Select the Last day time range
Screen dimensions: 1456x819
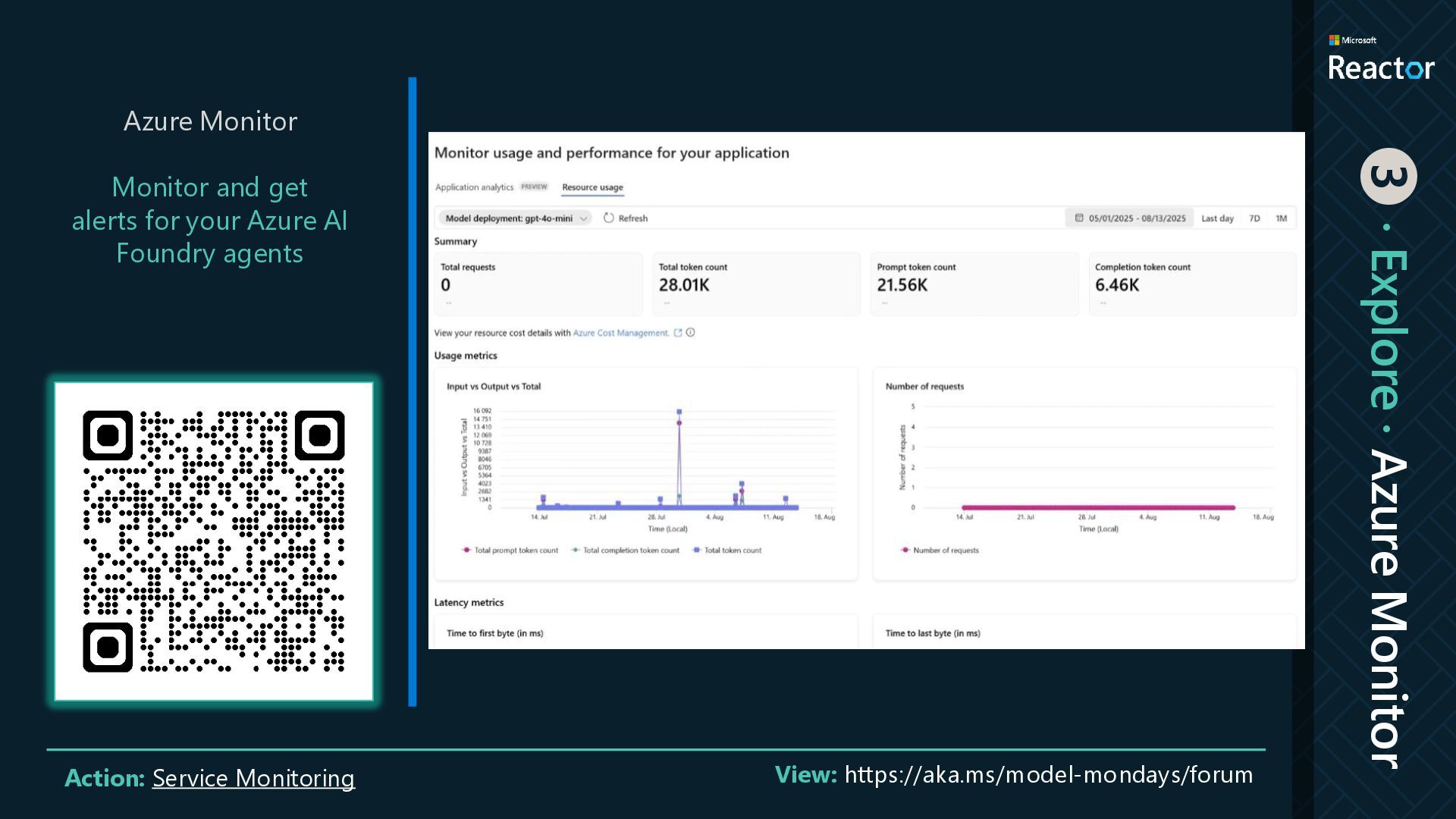click(1217, 218)
